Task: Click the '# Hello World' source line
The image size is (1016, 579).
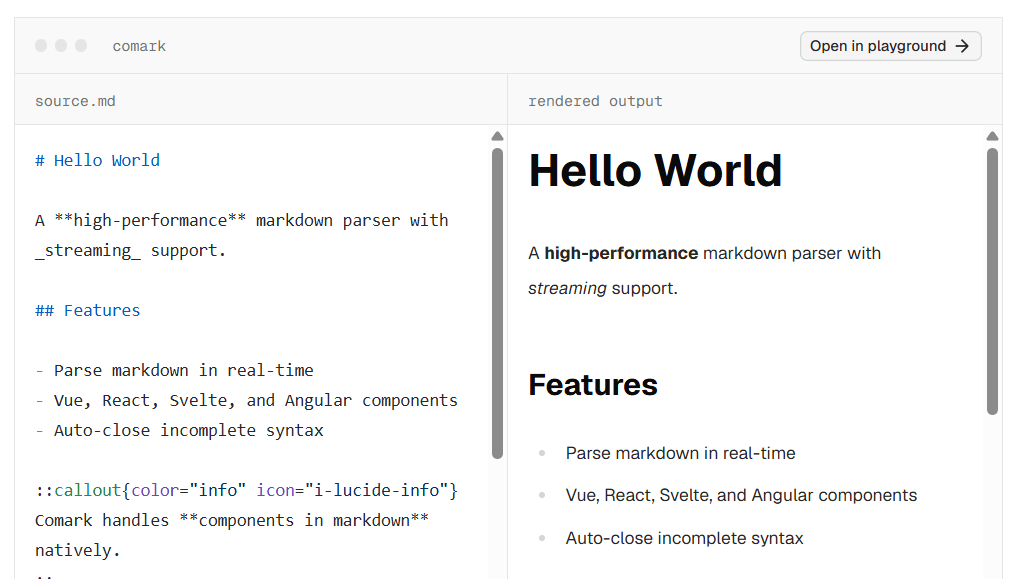Action: coord(97,161)
